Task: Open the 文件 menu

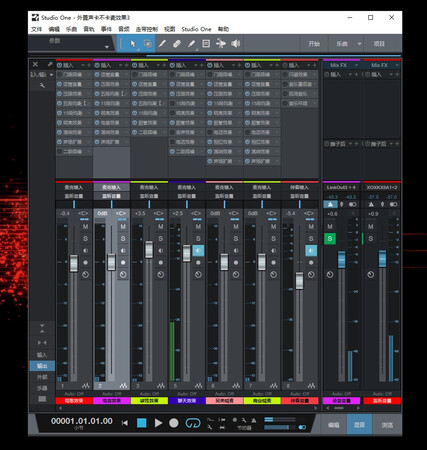Action: (x=36, y=29)
